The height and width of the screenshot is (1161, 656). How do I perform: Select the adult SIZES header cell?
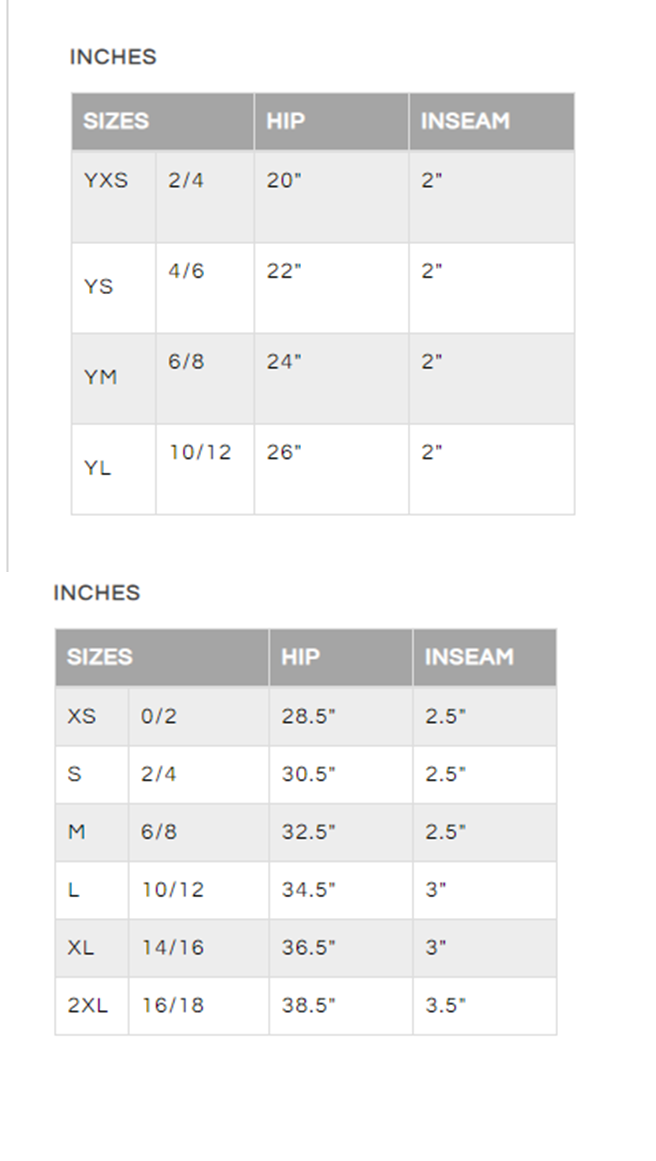pyautogui.click(x=162, y=658)
